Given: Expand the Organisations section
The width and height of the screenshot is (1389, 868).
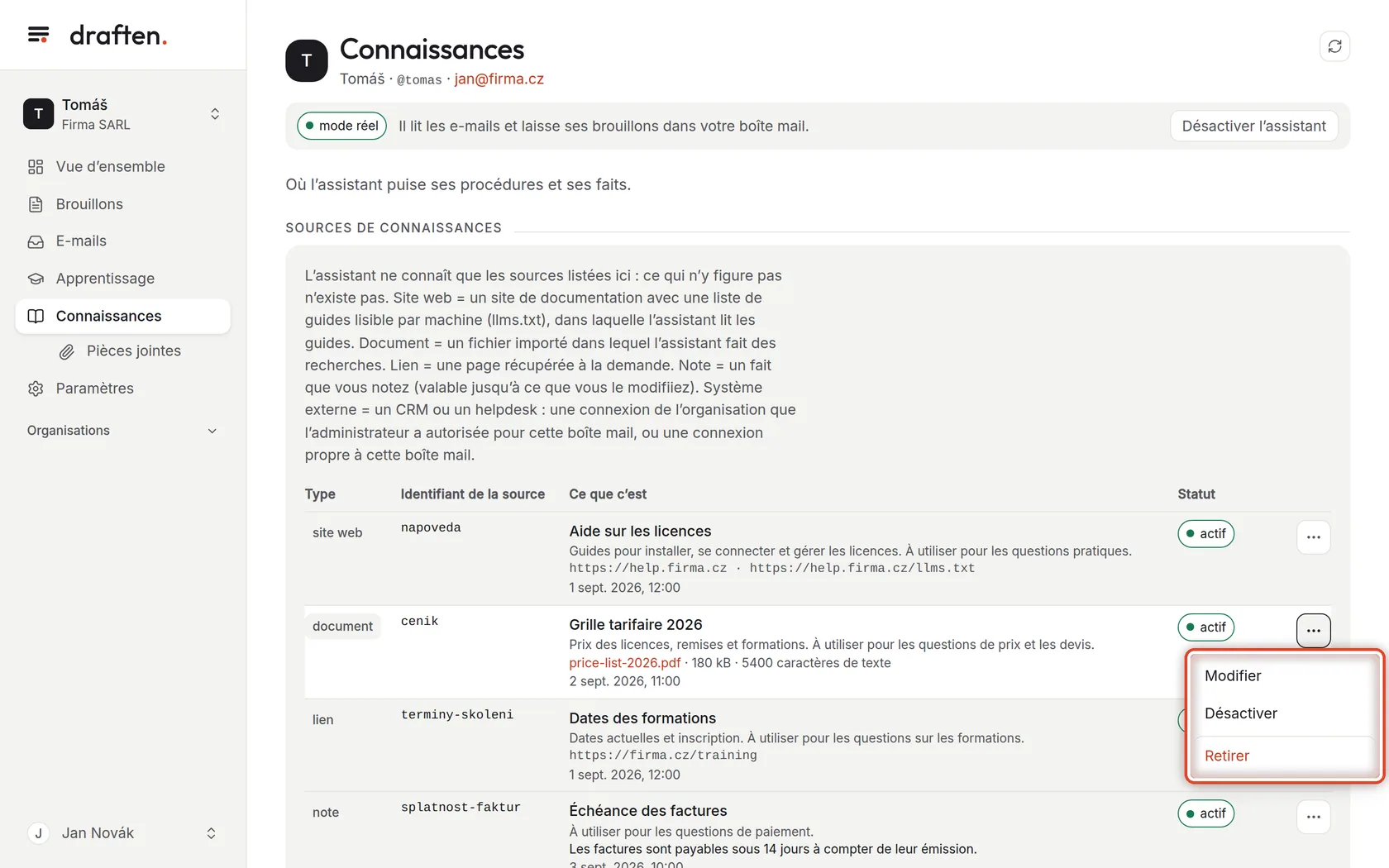Looking at the screenshot, I should 122,431.
